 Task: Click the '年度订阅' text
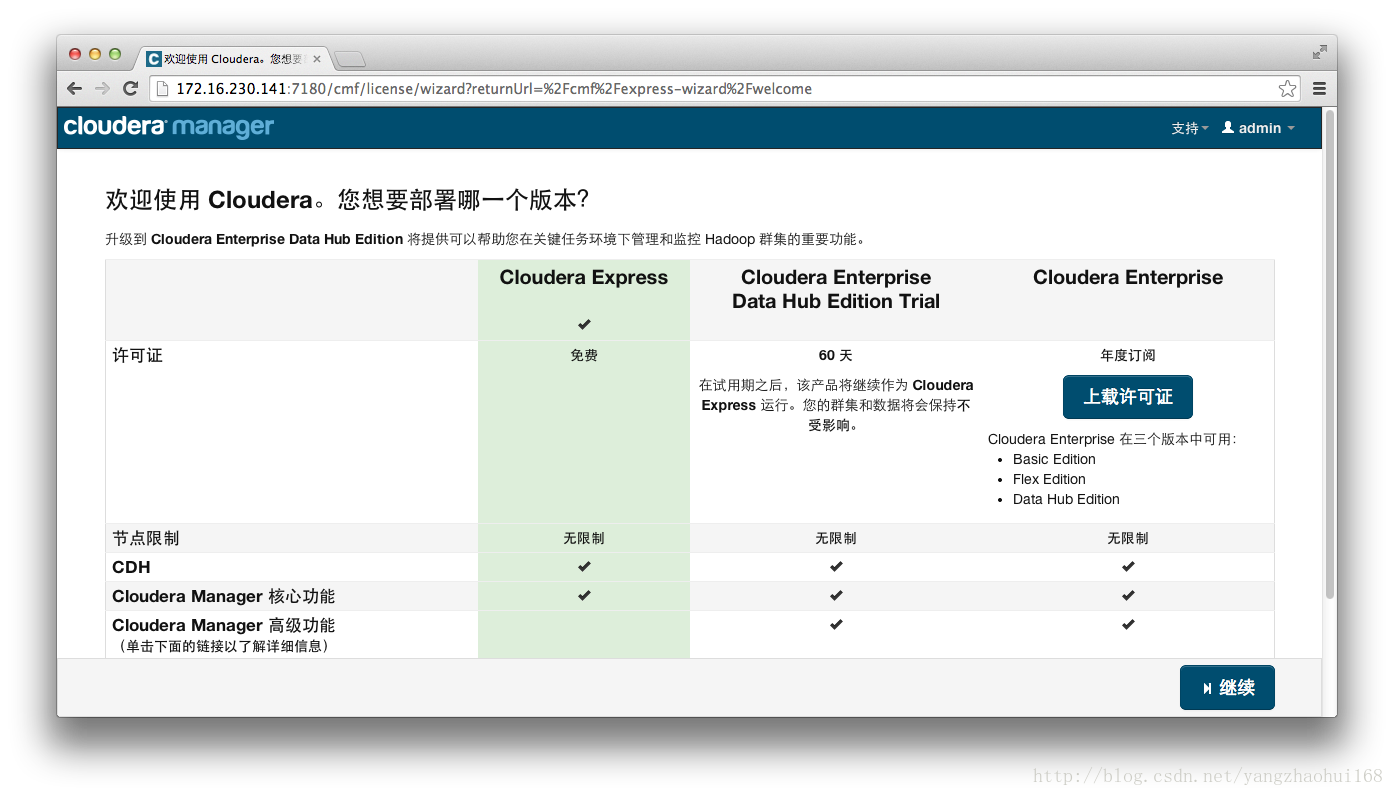[x=1128, y=355]
